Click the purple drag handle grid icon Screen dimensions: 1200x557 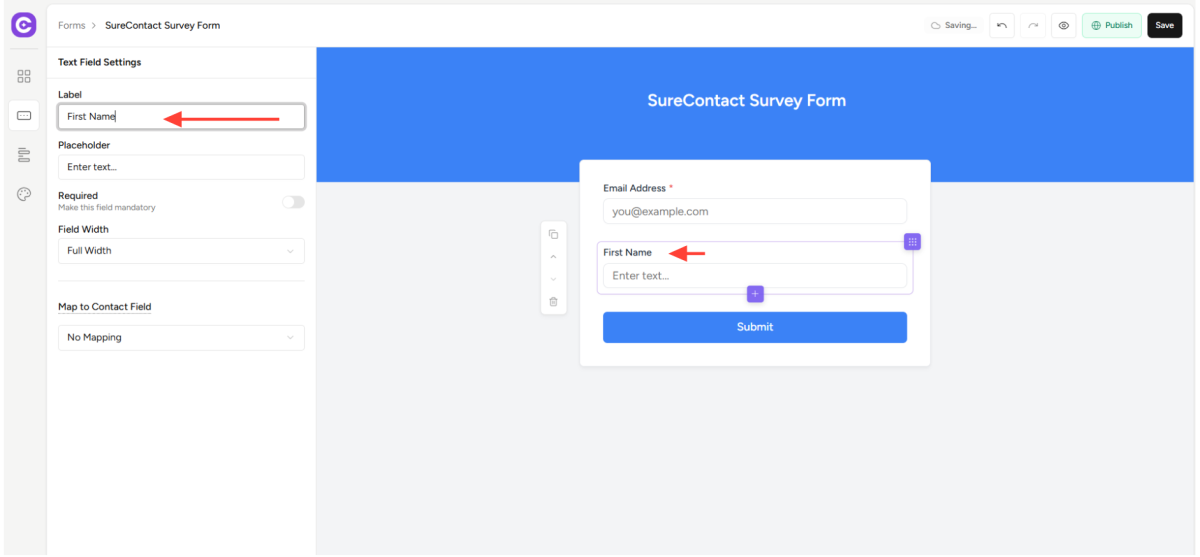tap(912, 242)
